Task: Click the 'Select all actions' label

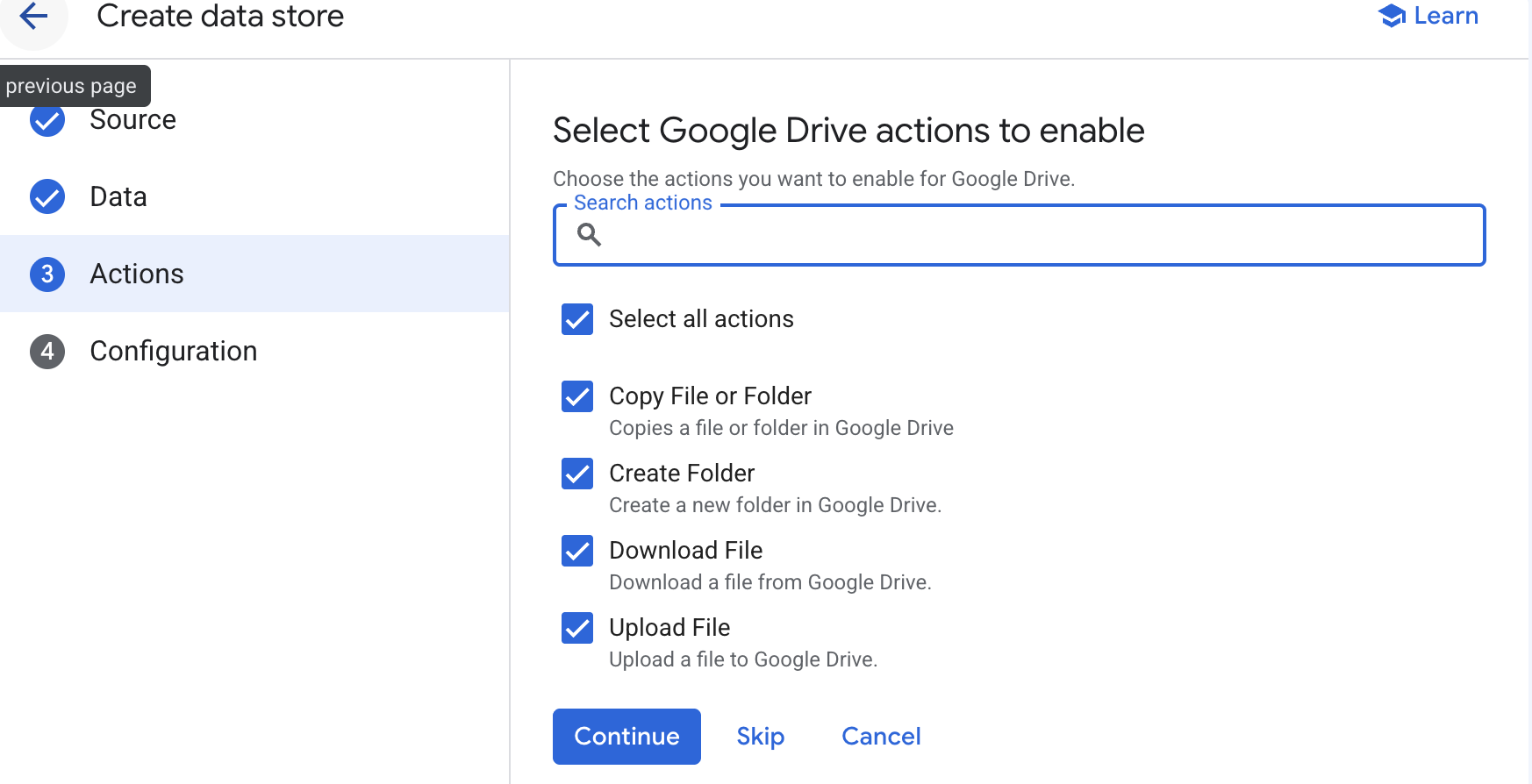Action: 701,319
